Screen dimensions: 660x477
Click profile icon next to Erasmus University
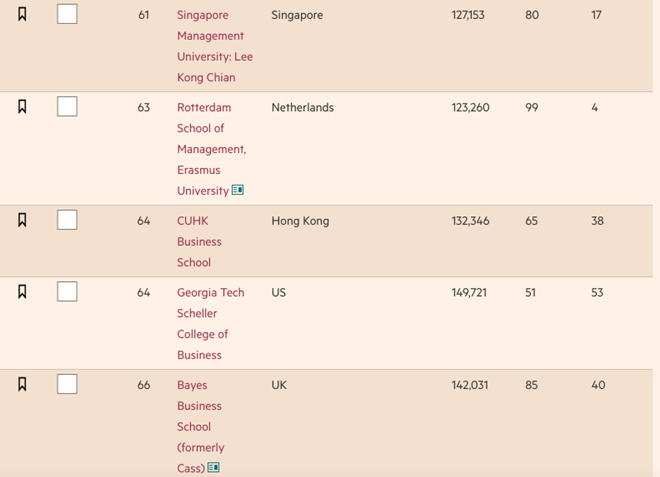(238, 190)
